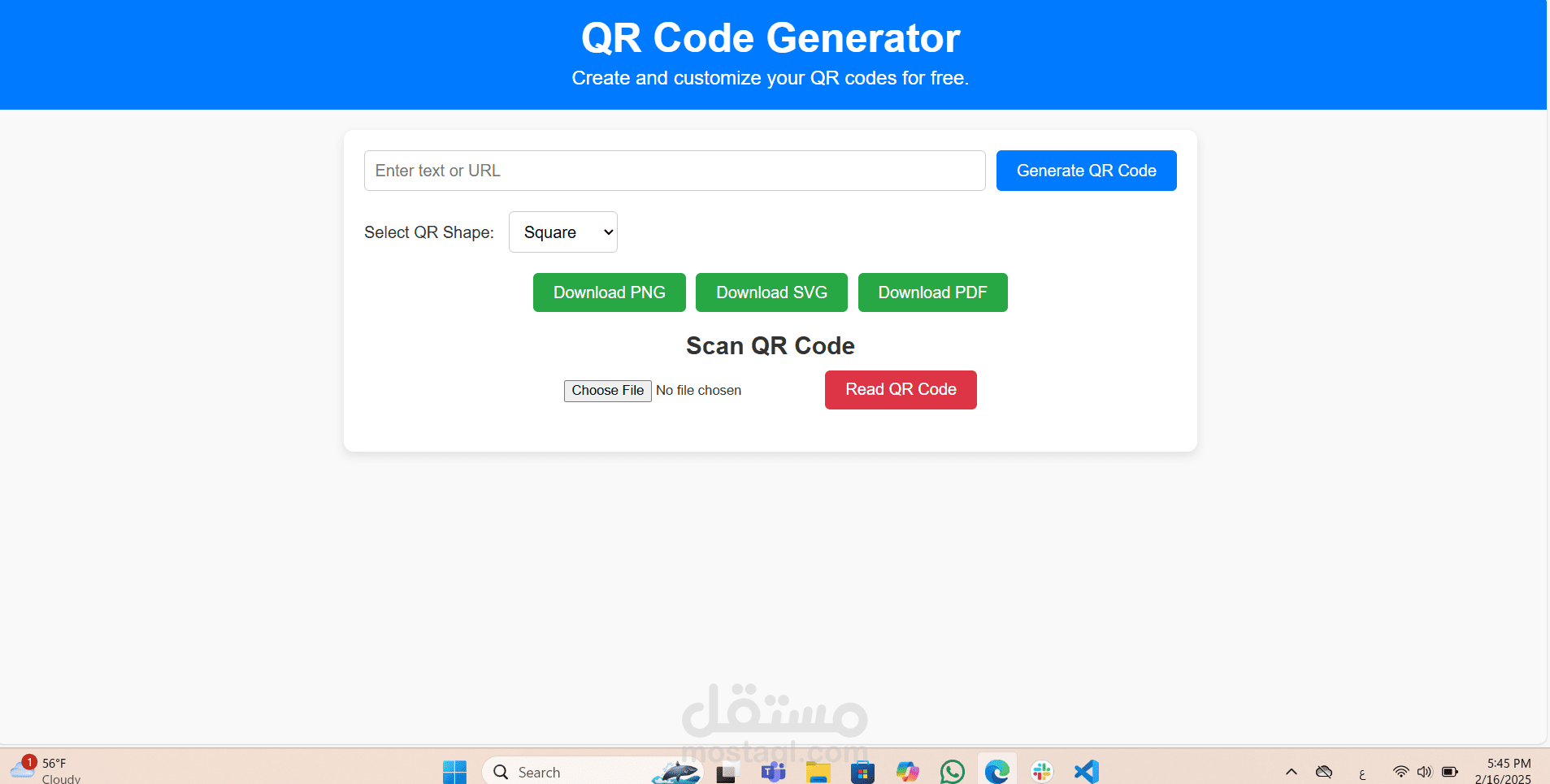Open the Select QR Shape dropdown
Screen dimensions: 1550x784
coord(563,232)
